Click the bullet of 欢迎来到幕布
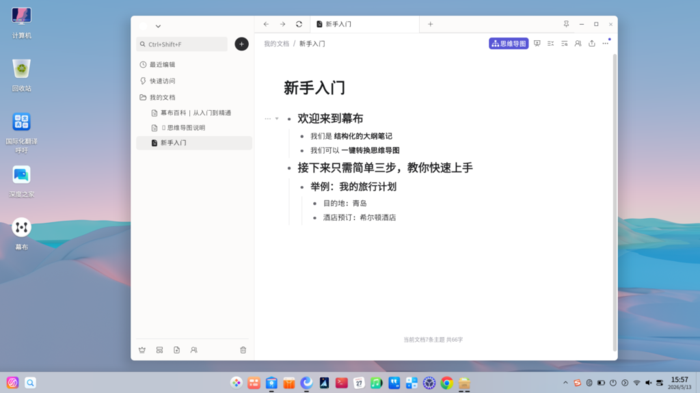 coord(289,119)
